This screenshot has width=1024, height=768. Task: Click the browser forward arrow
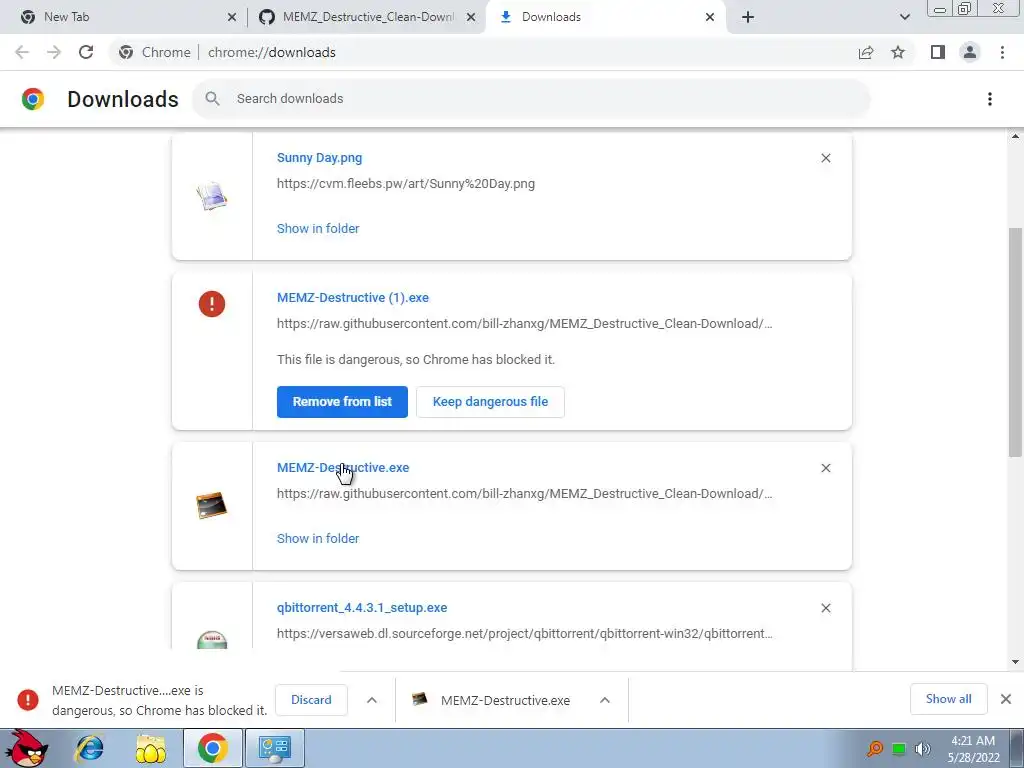point(54,52)
